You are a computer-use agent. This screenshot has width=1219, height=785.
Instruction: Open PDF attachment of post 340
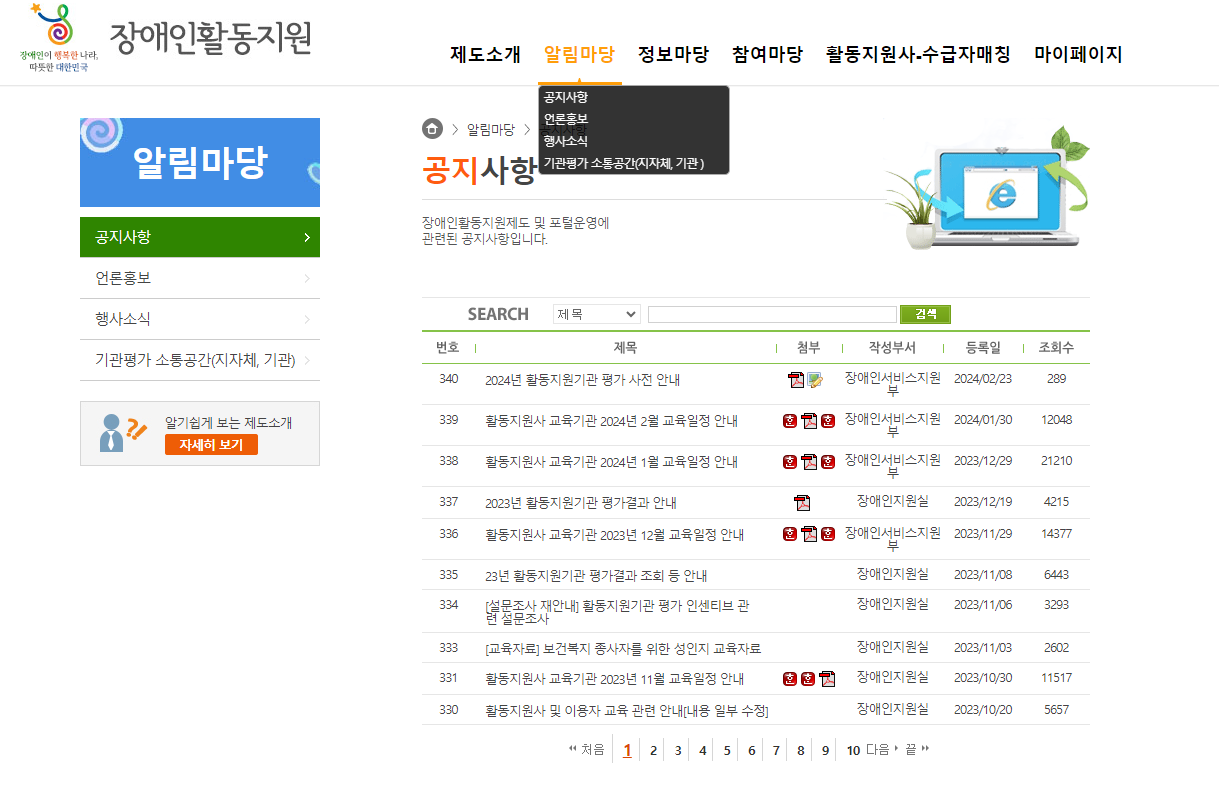coord(796,380)
